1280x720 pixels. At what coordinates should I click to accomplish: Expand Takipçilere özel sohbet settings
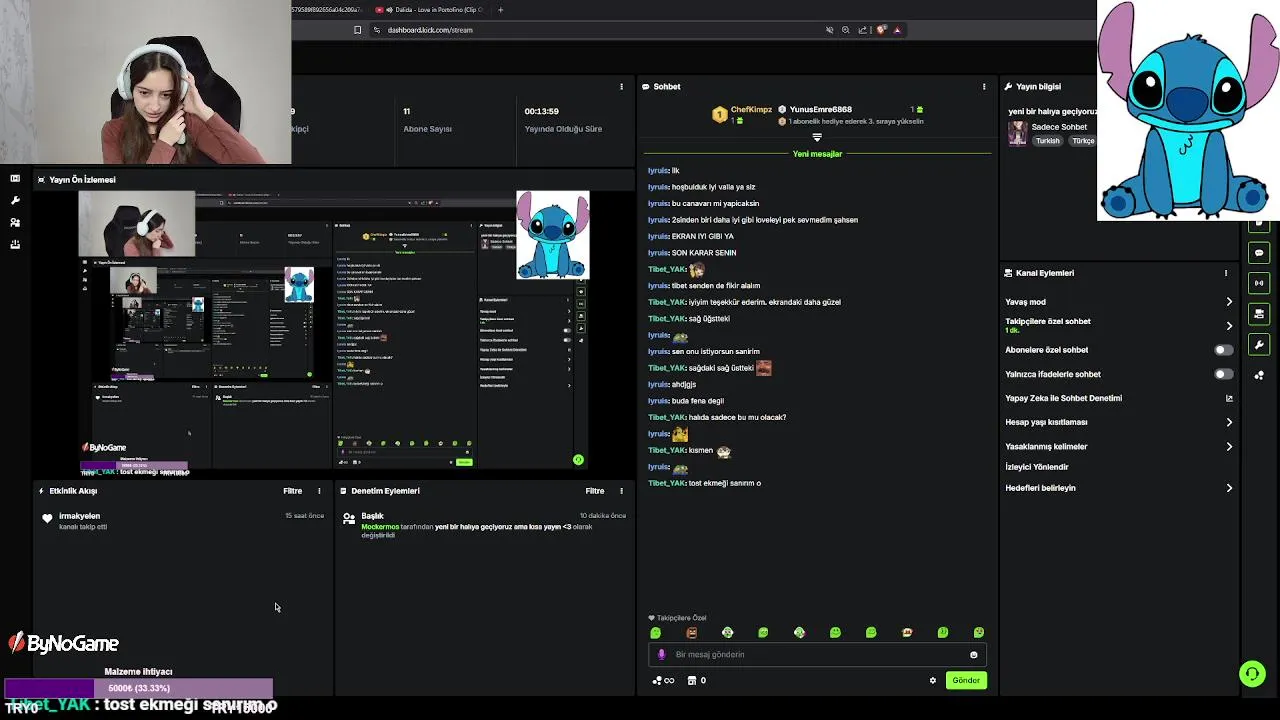tap(1229, 326)
